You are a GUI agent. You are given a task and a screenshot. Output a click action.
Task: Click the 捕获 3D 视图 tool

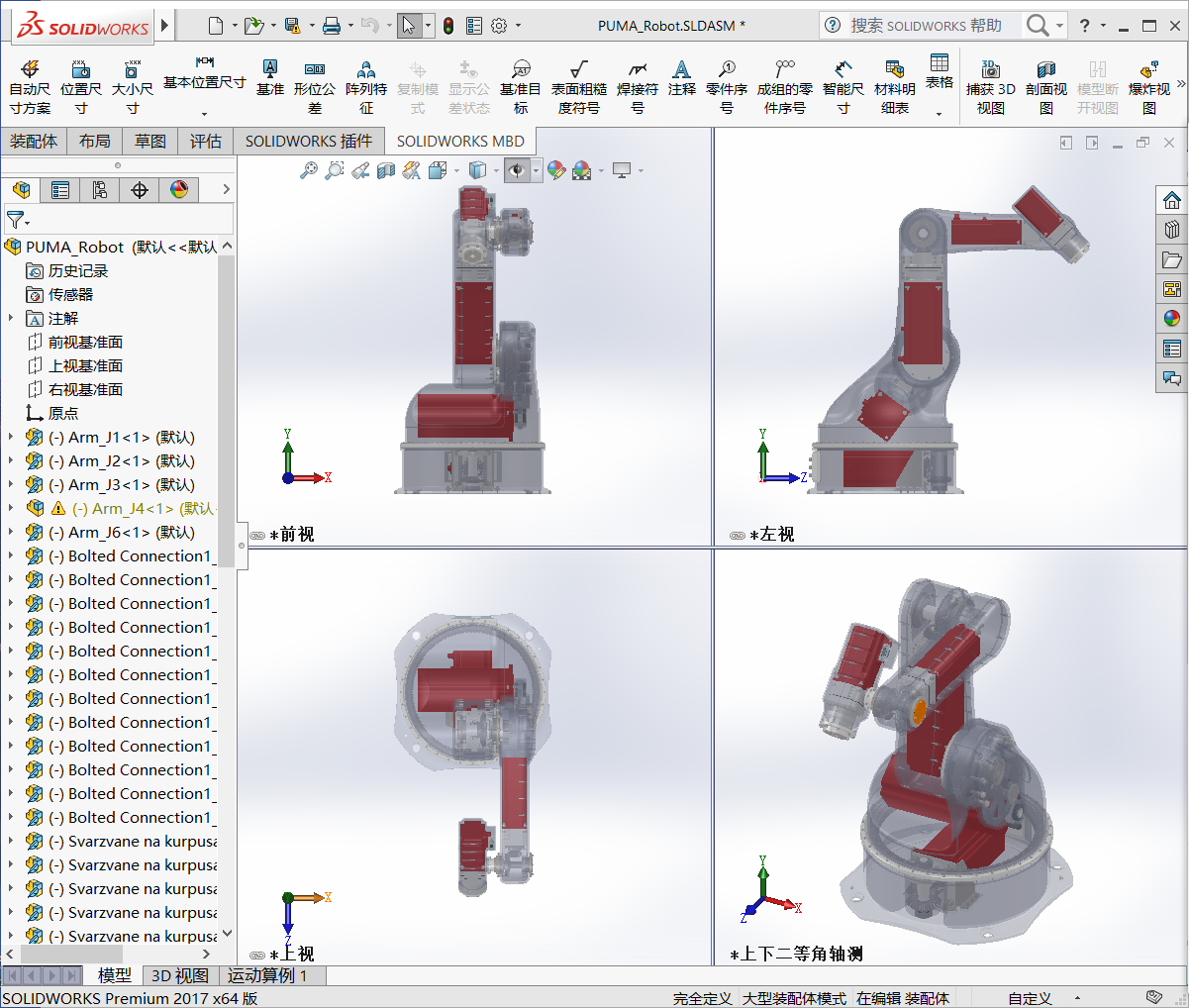991,86
